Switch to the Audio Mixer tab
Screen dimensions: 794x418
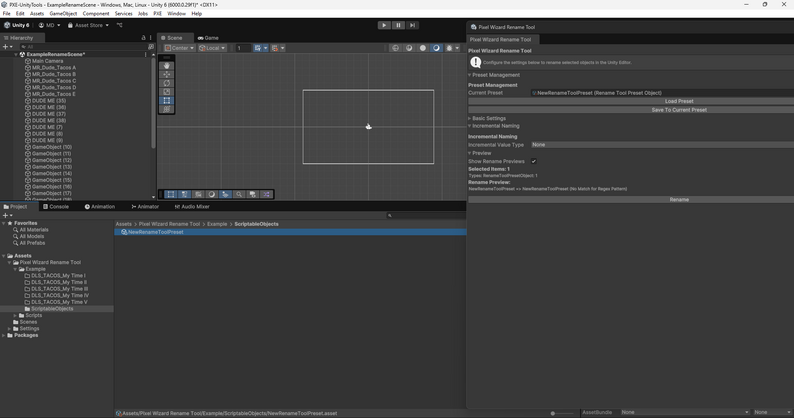192,207
